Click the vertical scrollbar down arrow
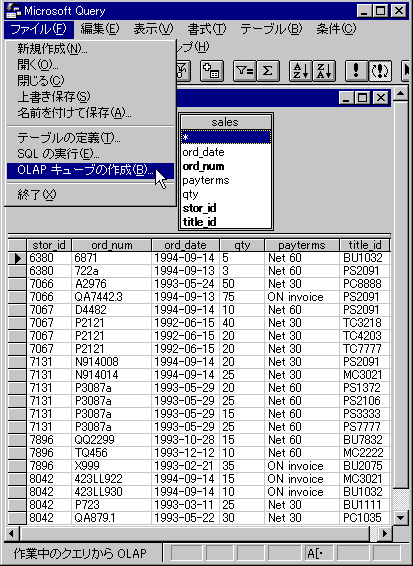Screen dimensions: 413x566 click(x=400, y=518)
